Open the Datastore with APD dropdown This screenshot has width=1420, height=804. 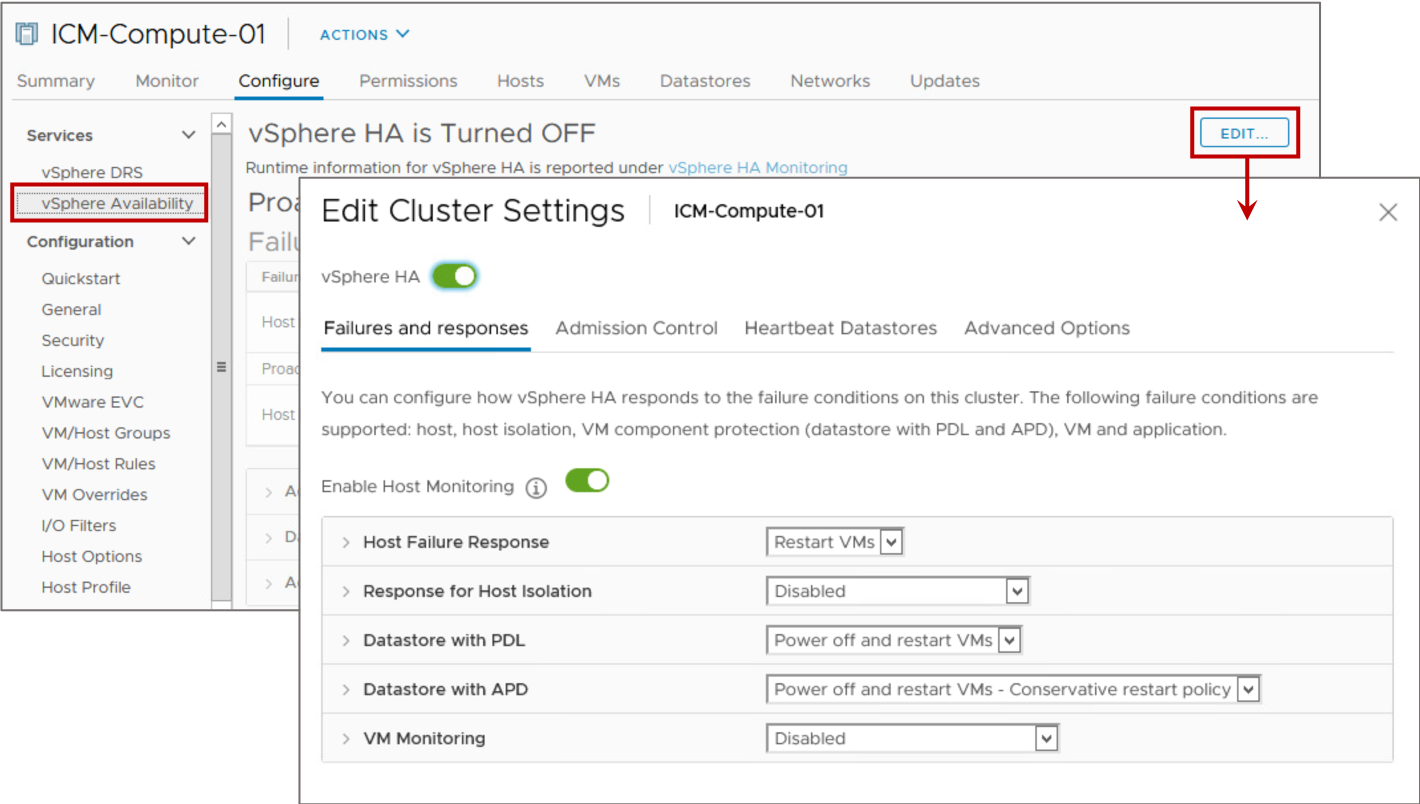tap(1013, 689)
